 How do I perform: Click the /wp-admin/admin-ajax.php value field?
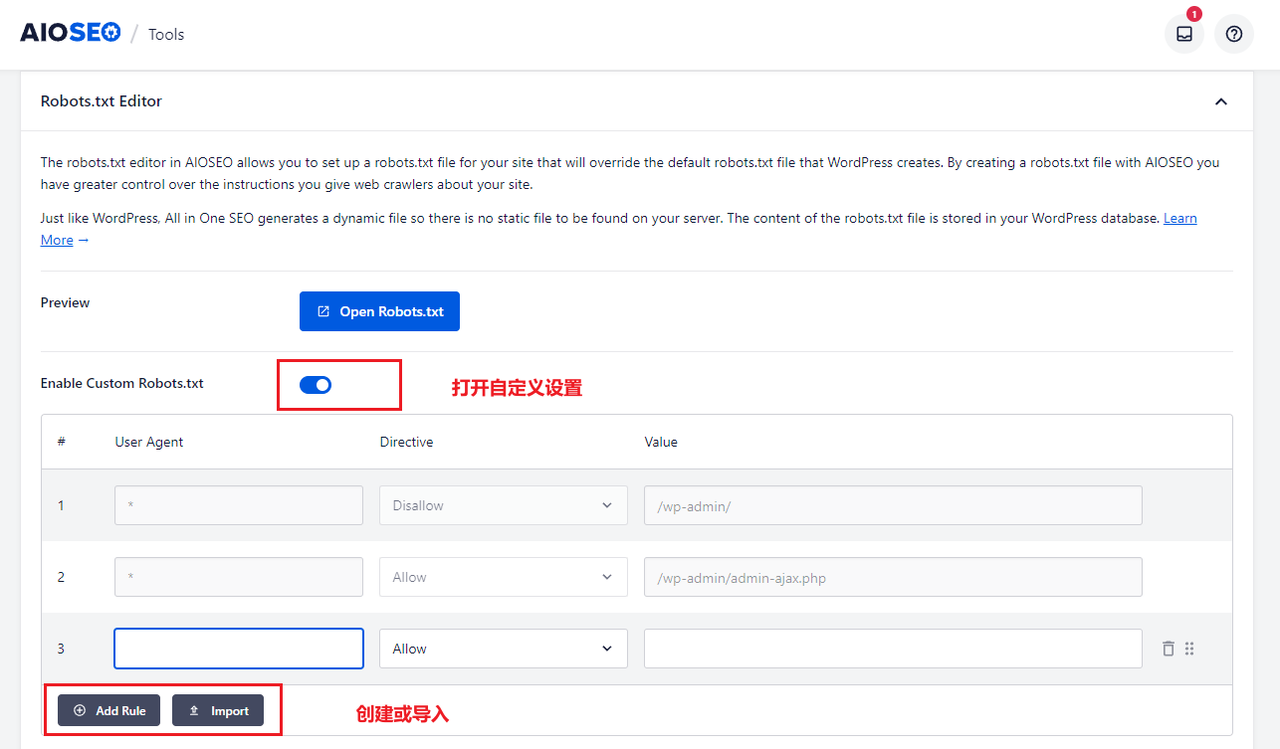pyautogui.click(x=893, y=577)
